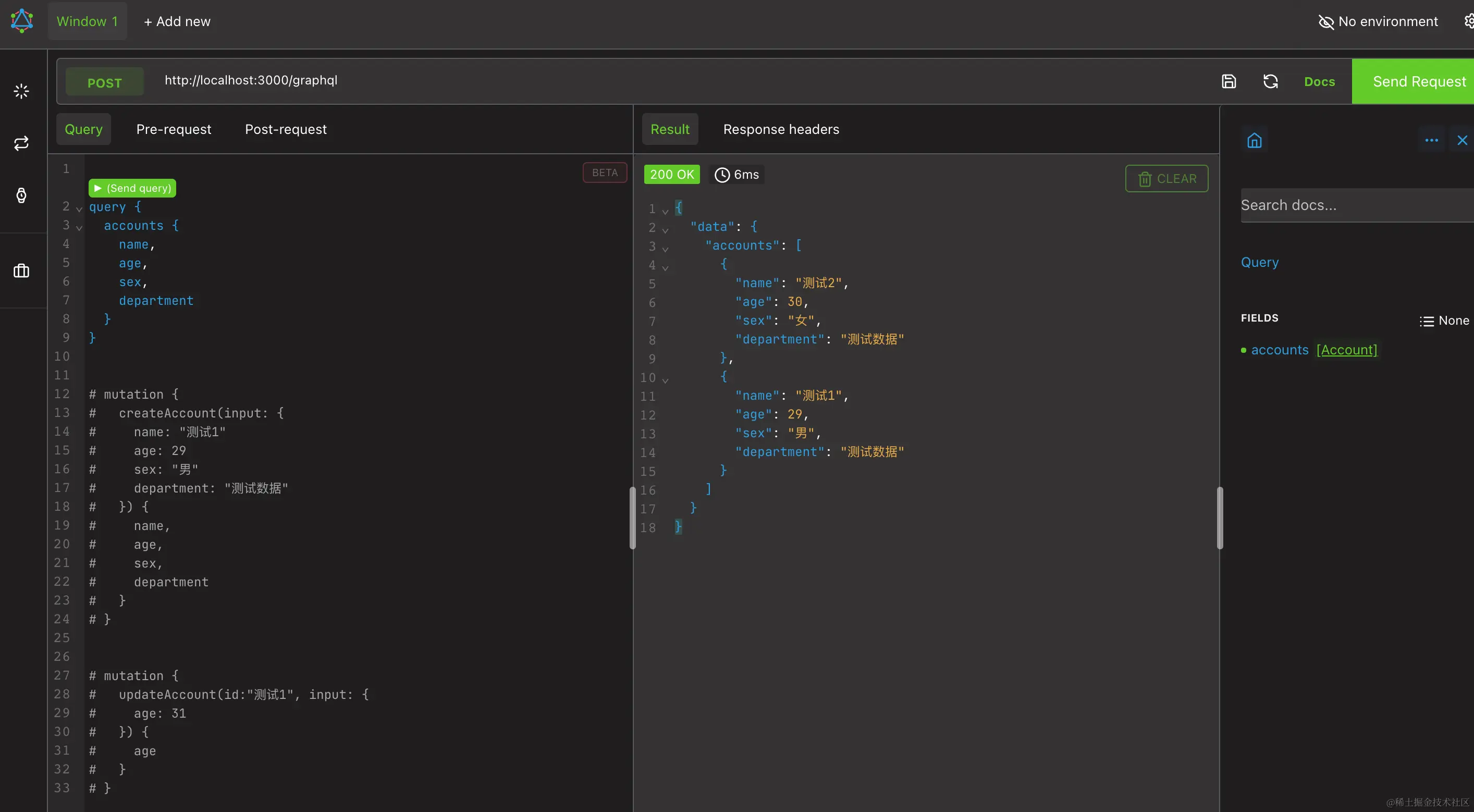The image size is (1474, 812).
Task: Select the Result tab
Action: tap(670, 129)
